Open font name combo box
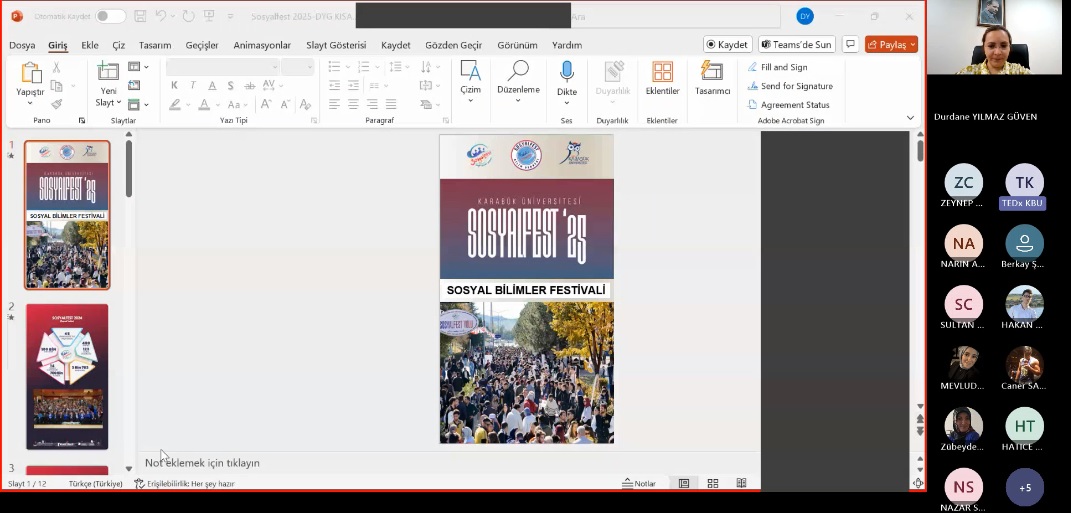 point(223,66)
